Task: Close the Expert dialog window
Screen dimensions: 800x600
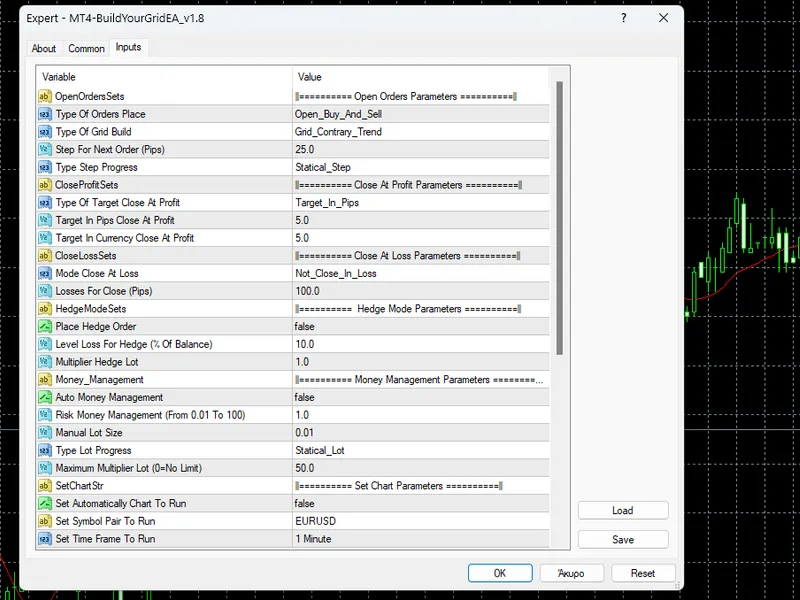Action: tap(663, 18)
